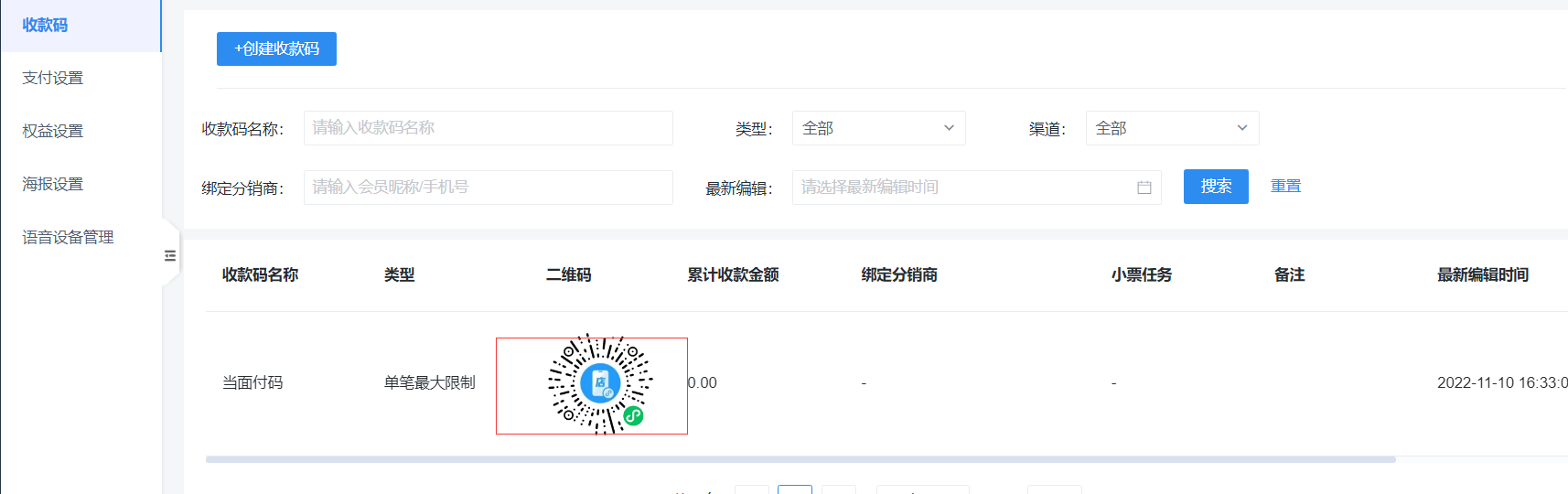Click the 0.00 amount cell
The height and width of the screenshot is (494, 1568).
(x=703, y=383)
